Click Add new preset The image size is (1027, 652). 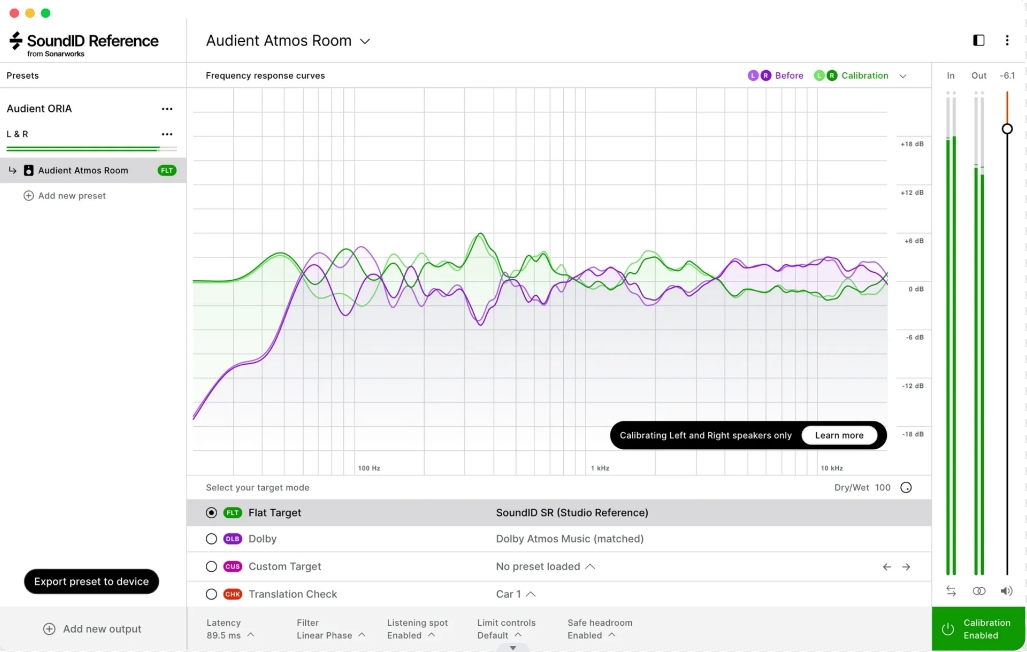64,196
